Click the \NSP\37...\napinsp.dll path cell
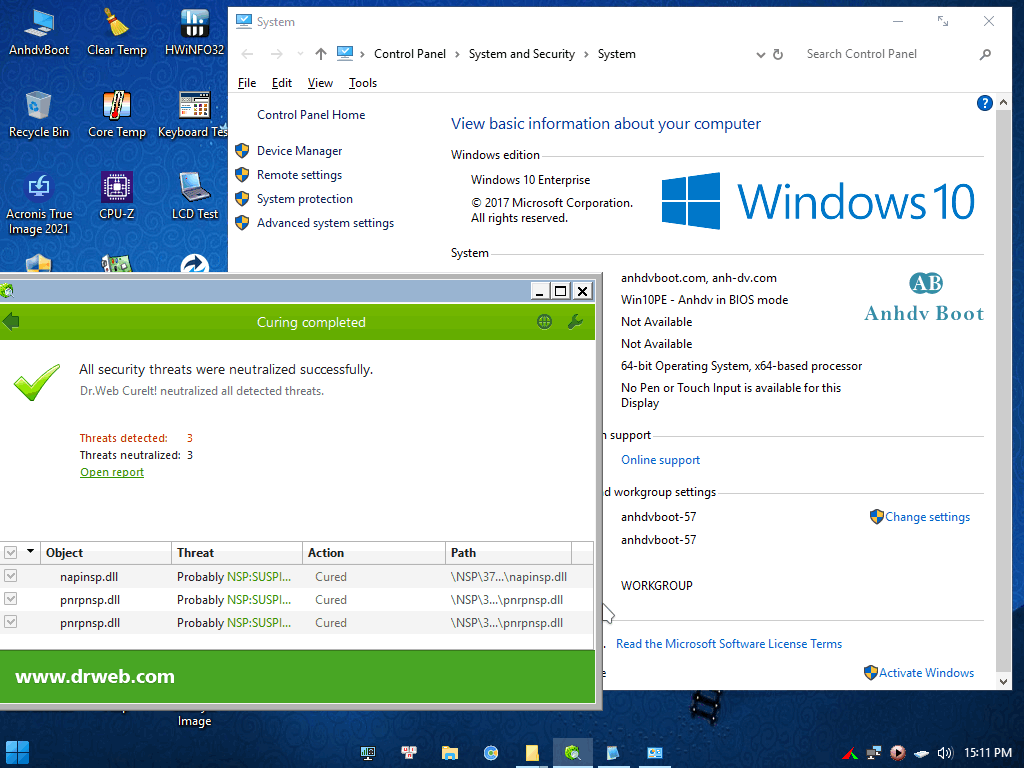Screen dimensions: 1024x768 pos(509,577)
